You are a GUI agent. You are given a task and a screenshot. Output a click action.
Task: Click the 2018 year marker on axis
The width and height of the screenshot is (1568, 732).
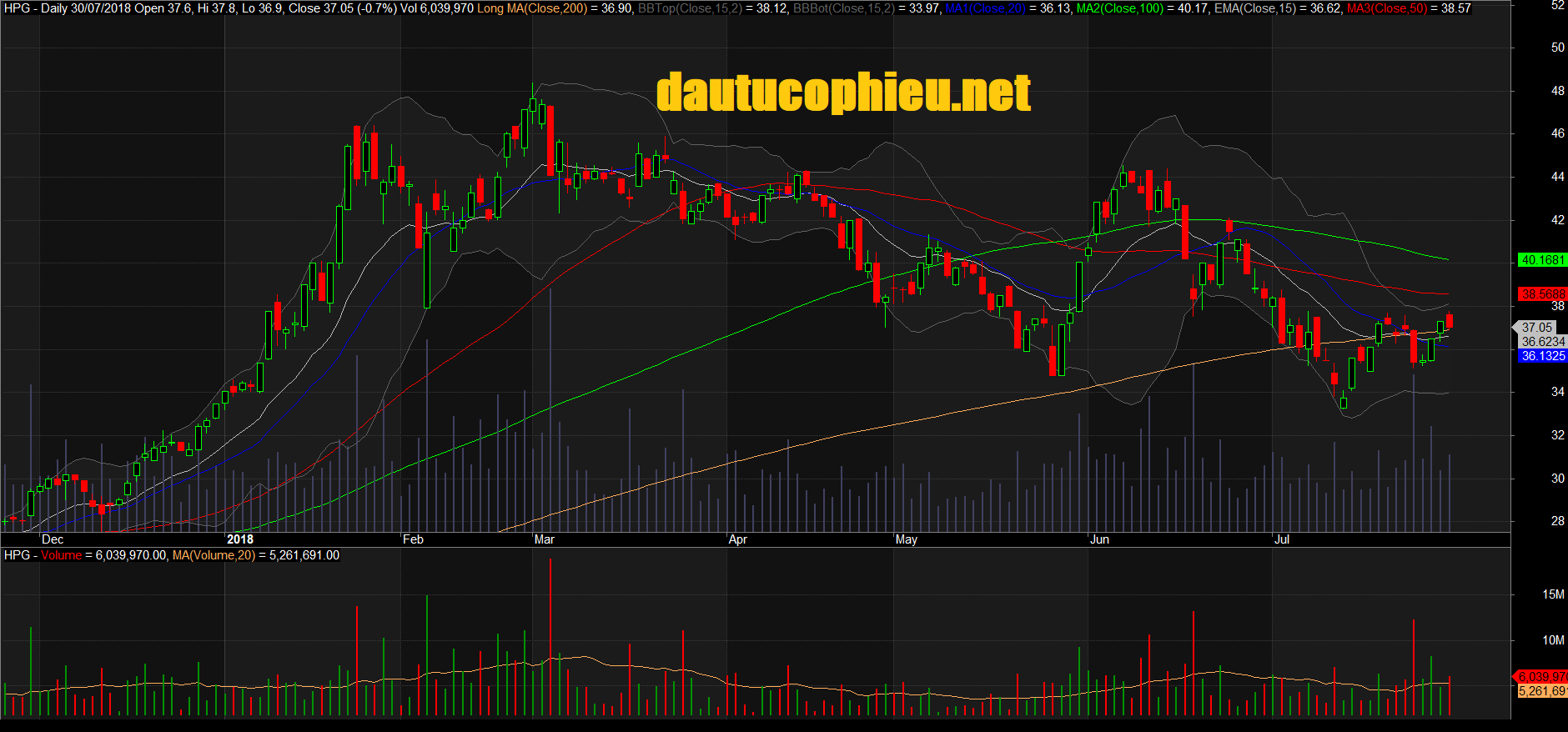pyautogui.click(x=239, y=539)
